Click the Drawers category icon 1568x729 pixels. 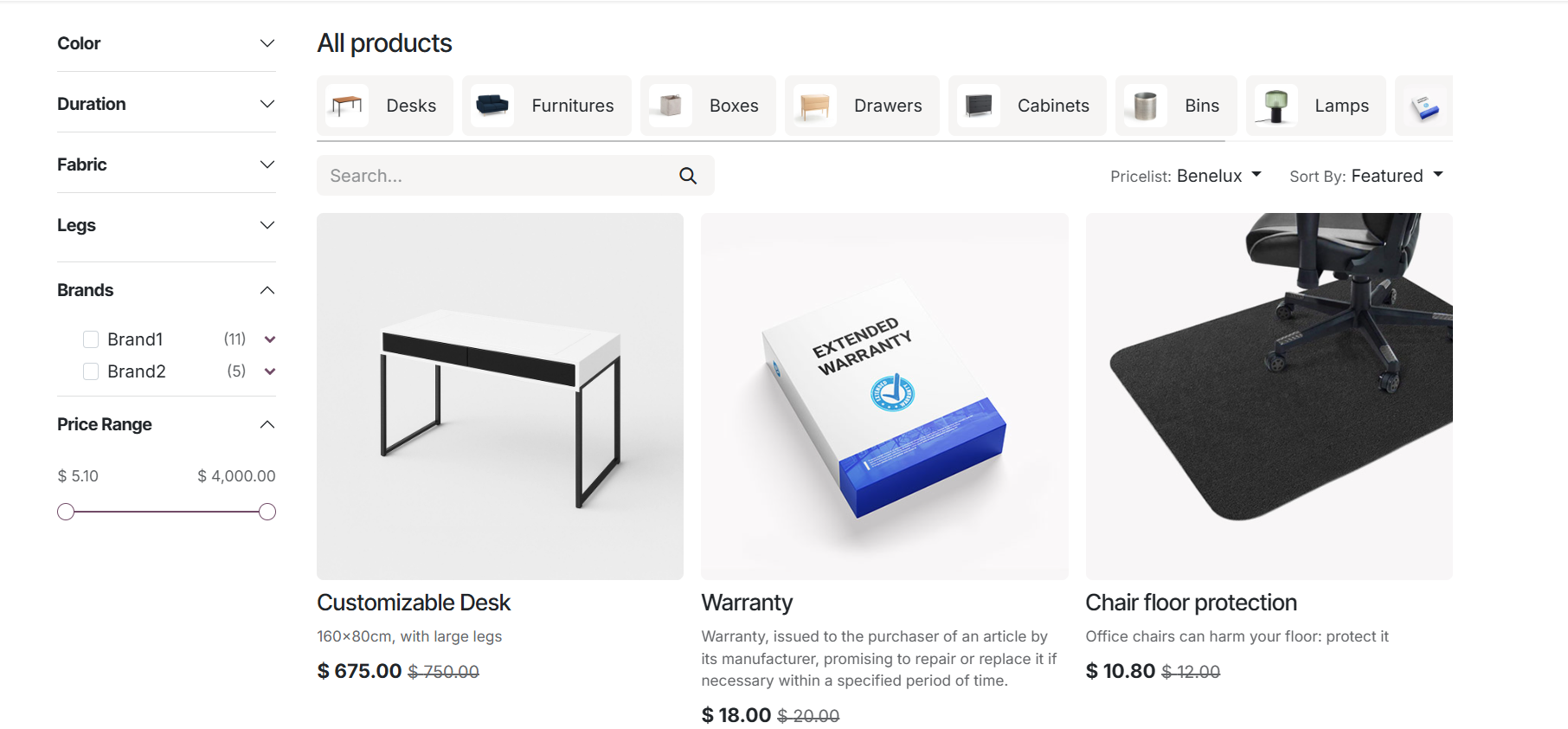click(x=814, y=106)
